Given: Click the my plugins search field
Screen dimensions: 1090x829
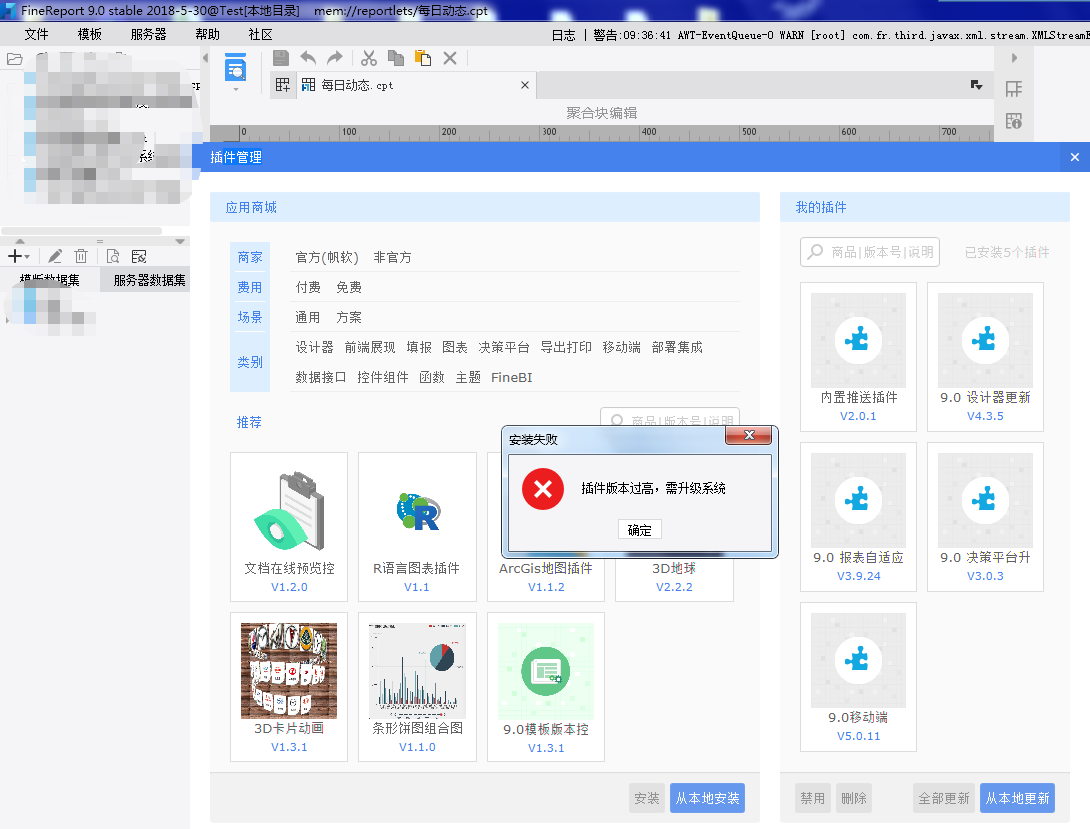Looking at the screenshot, I should 870,252.
